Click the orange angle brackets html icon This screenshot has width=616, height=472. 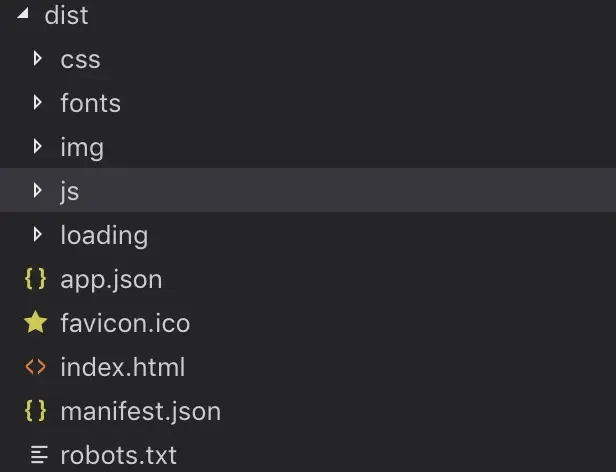pos(35,367)
